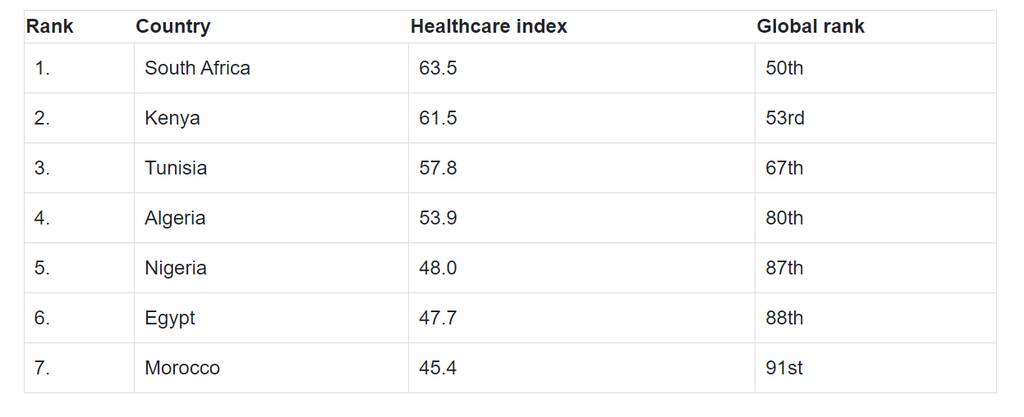Select the Kenya country cell
This screenshot has height=417, width=1024.
[x=172, y=118]
